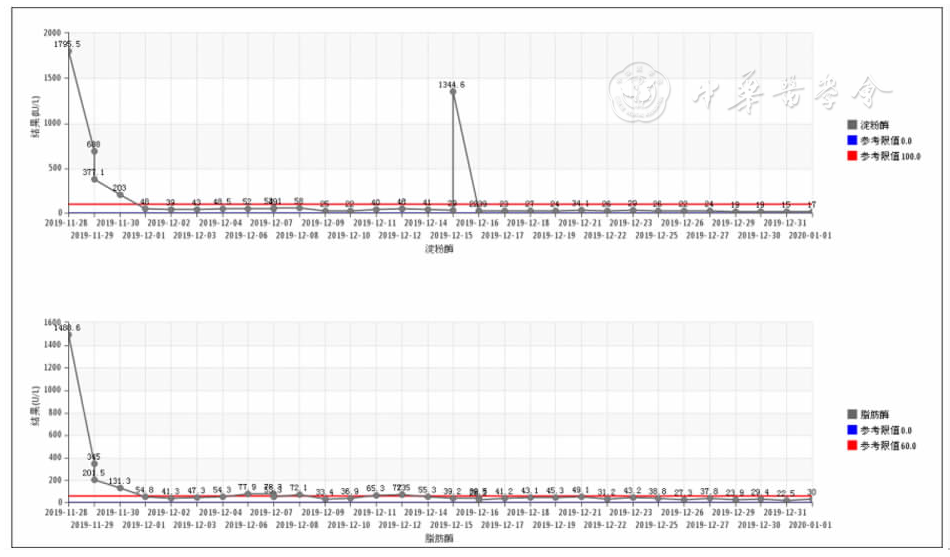Screen dimensions: 950x557
Task: Select the 1480.6 lipase peak data point
Action: tap(69, 335)
